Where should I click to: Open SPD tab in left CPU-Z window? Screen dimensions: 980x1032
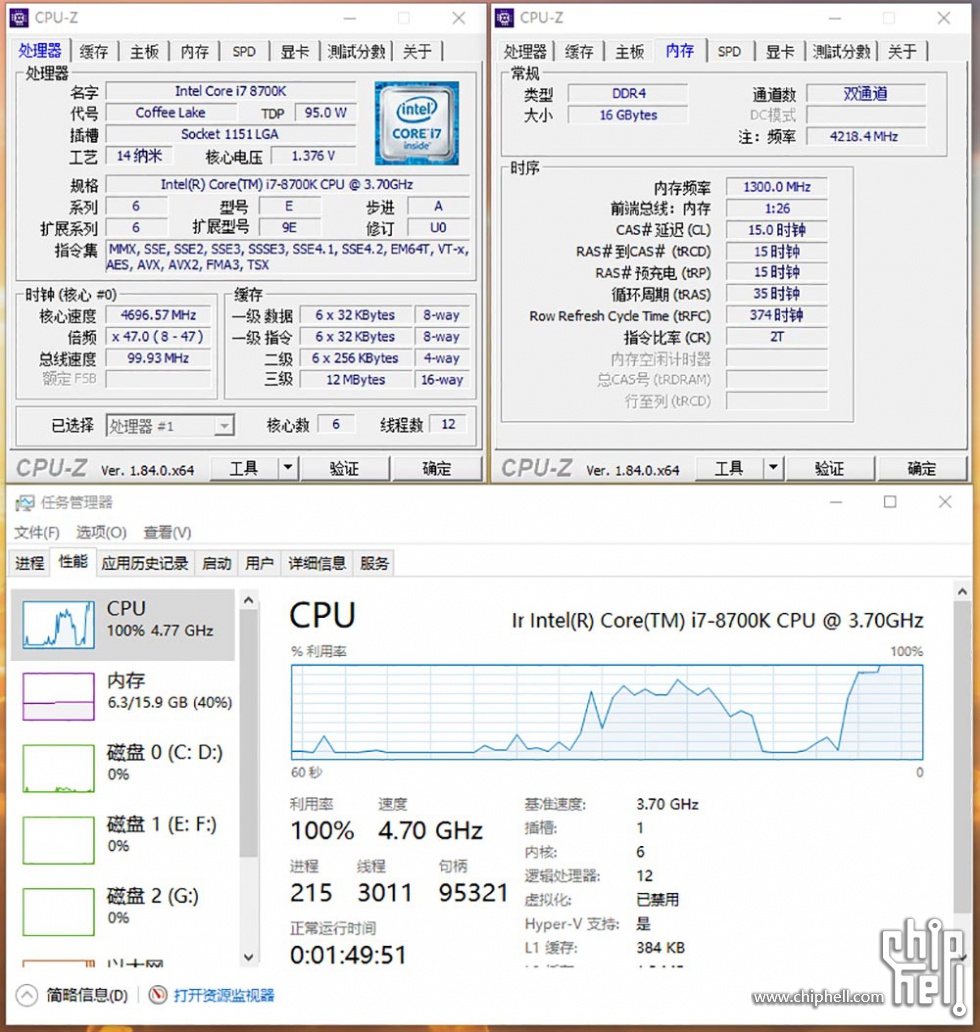click(244, 51)
